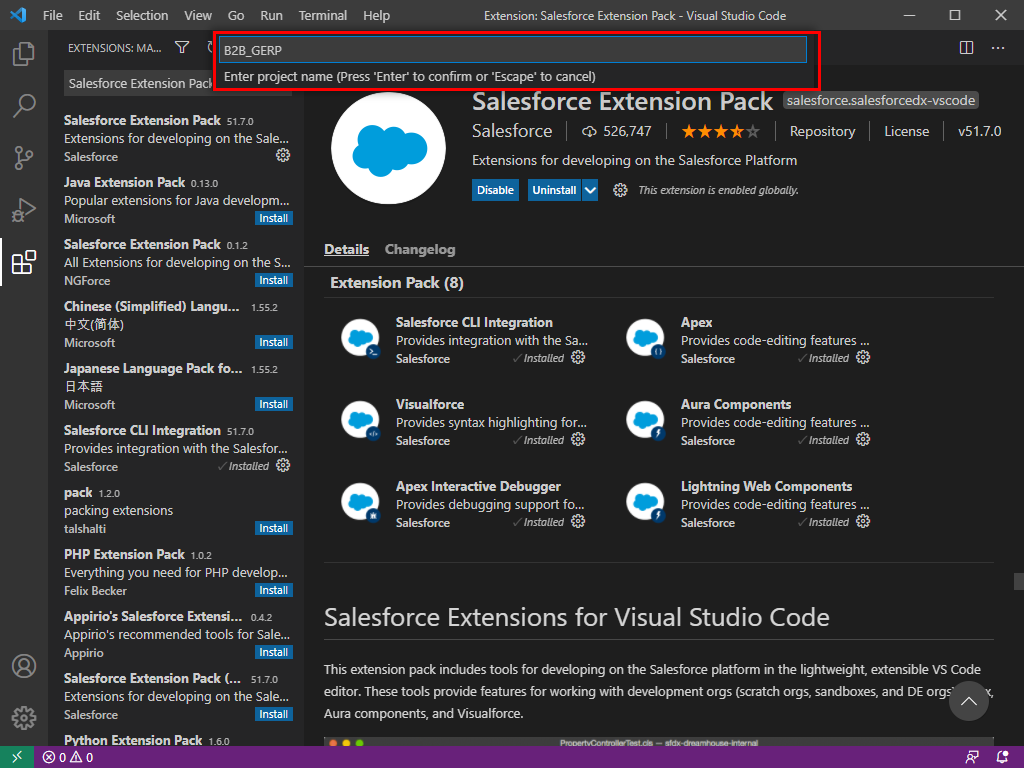Open the License link
The height and width of the screenshot is (768, 1024).
tap(906, 131)
